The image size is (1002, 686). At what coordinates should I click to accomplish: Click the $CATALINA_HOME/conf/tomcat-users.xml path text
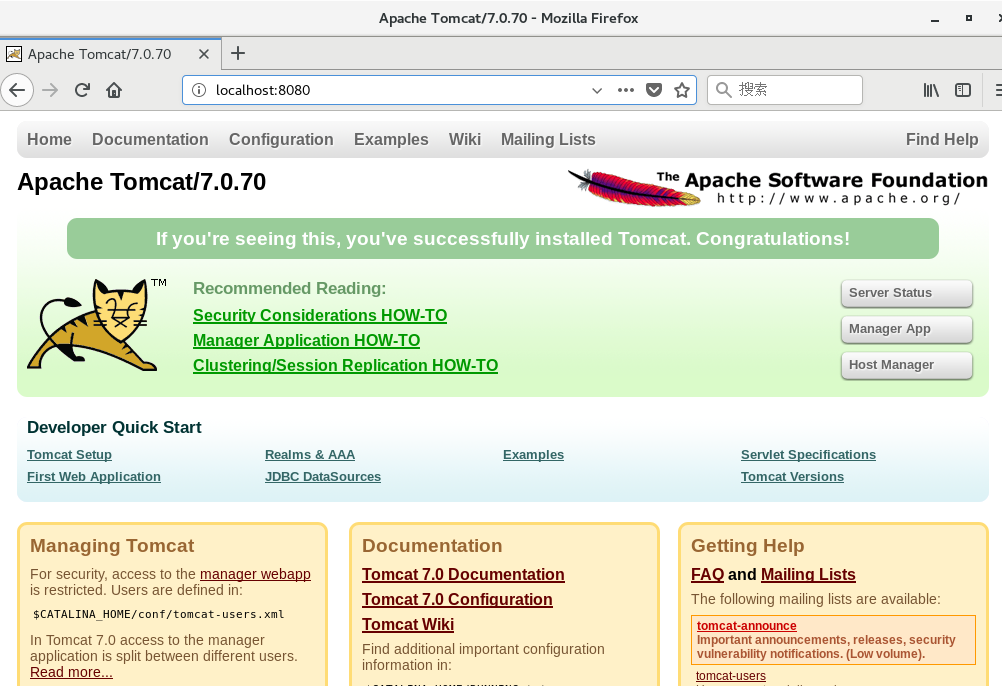click(158, 614)
